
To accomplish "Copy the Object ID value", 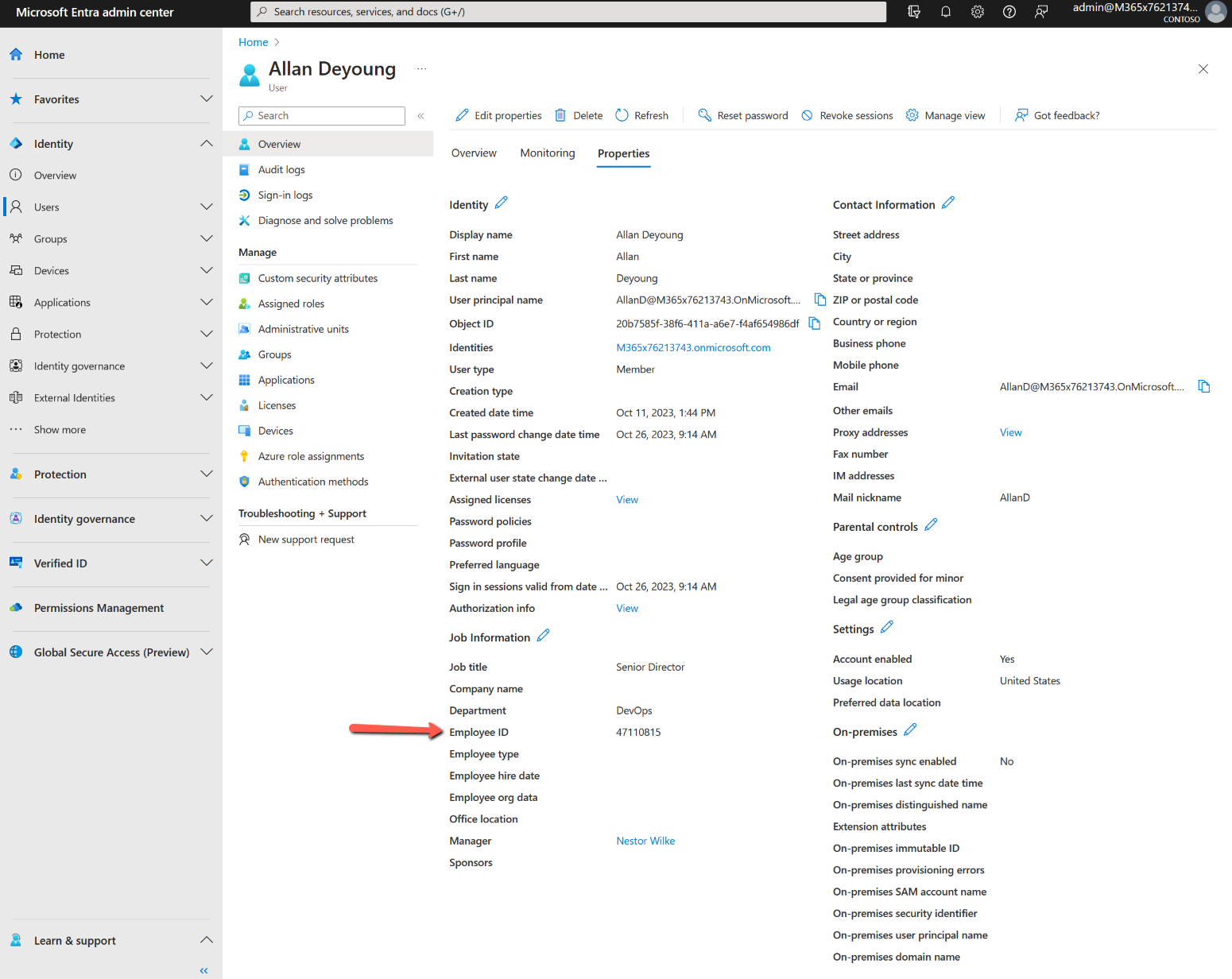I will point(815,323).
